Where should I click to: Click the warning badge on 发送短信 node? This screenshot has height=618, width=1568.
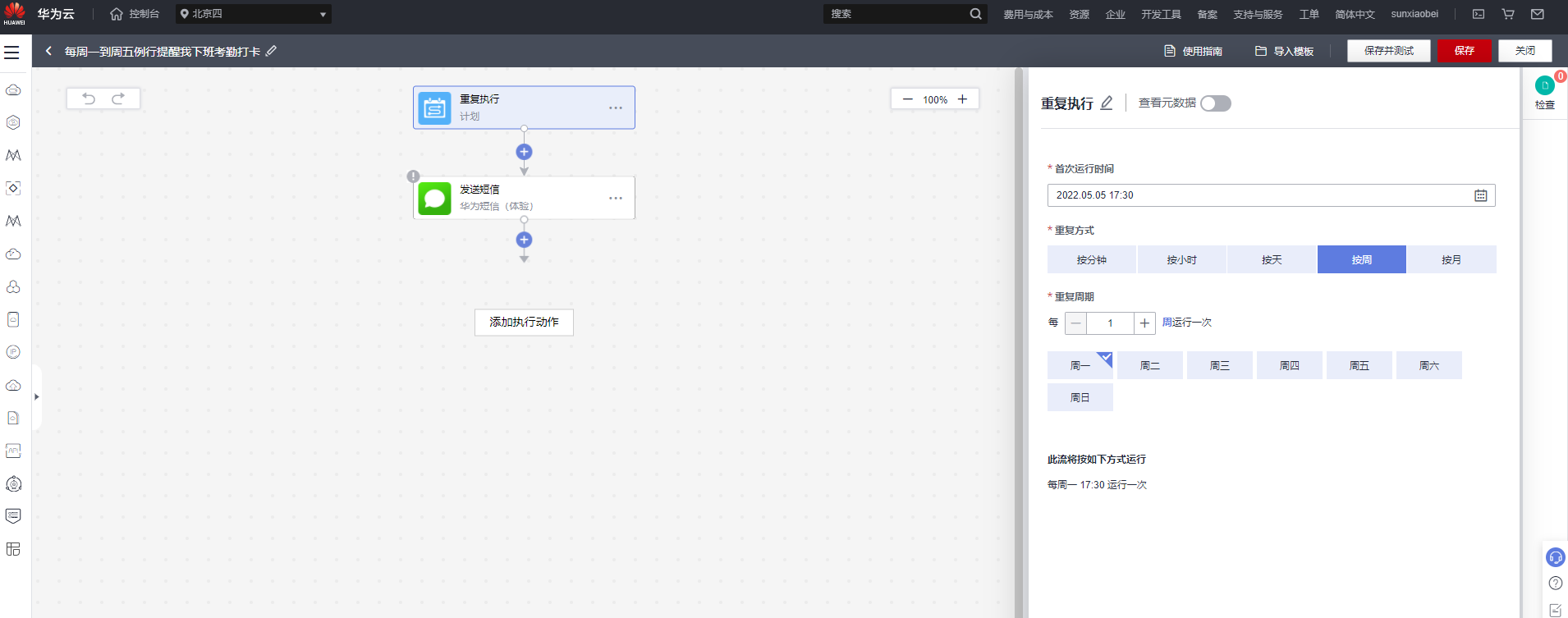[x=414, y=176]
